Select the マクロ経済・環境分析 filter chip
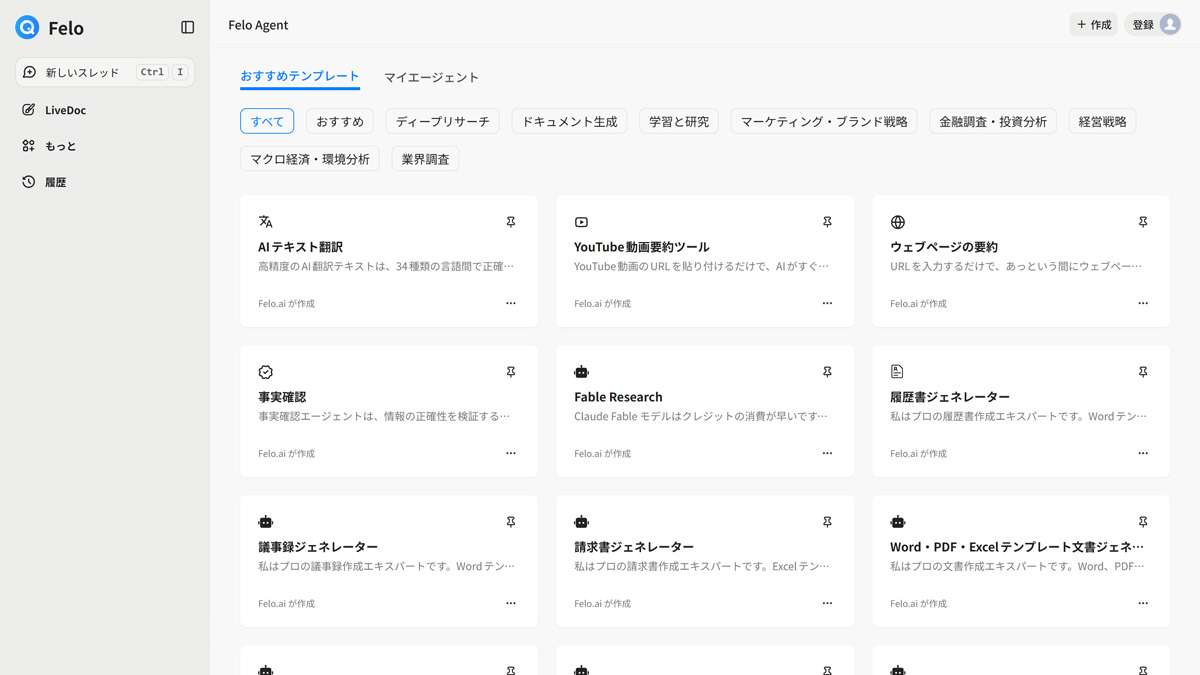Screen dimensions: 1200x675 click(x=310, y=159)
